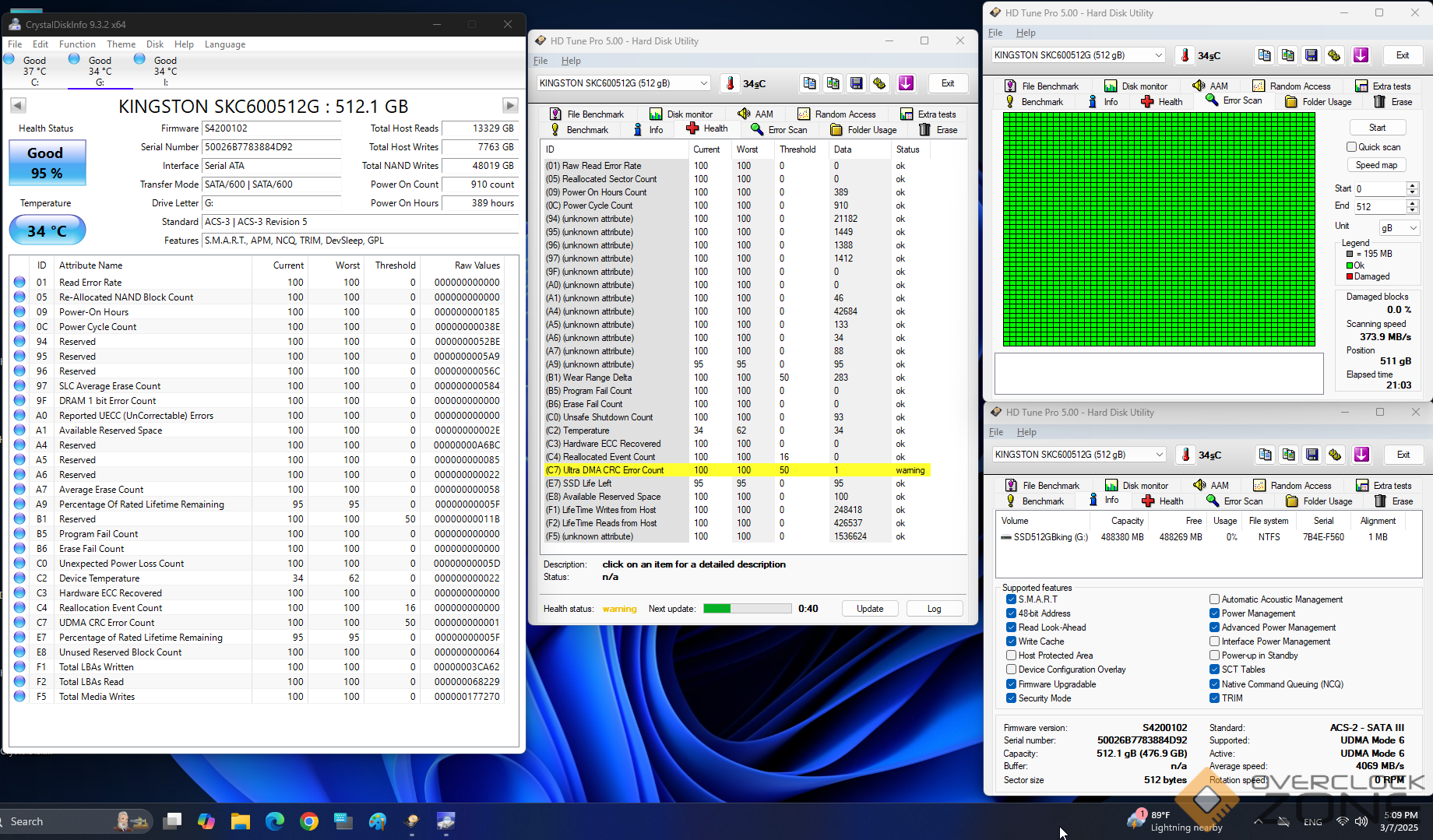
Task: Open File Explorer from the taskbar
Action: click(241, 821)
